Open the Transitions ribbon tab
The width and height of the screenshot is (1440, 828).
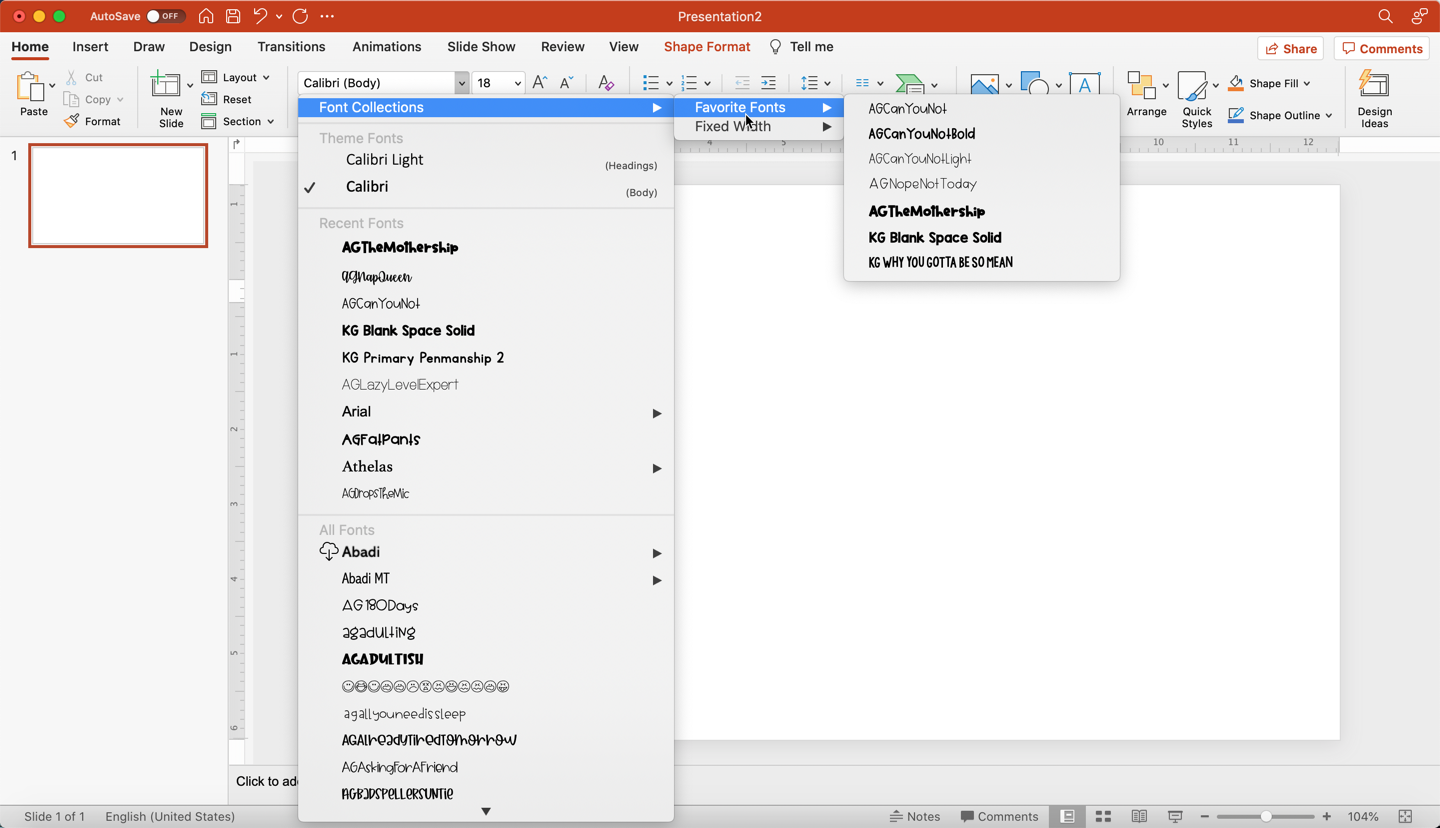291,47
